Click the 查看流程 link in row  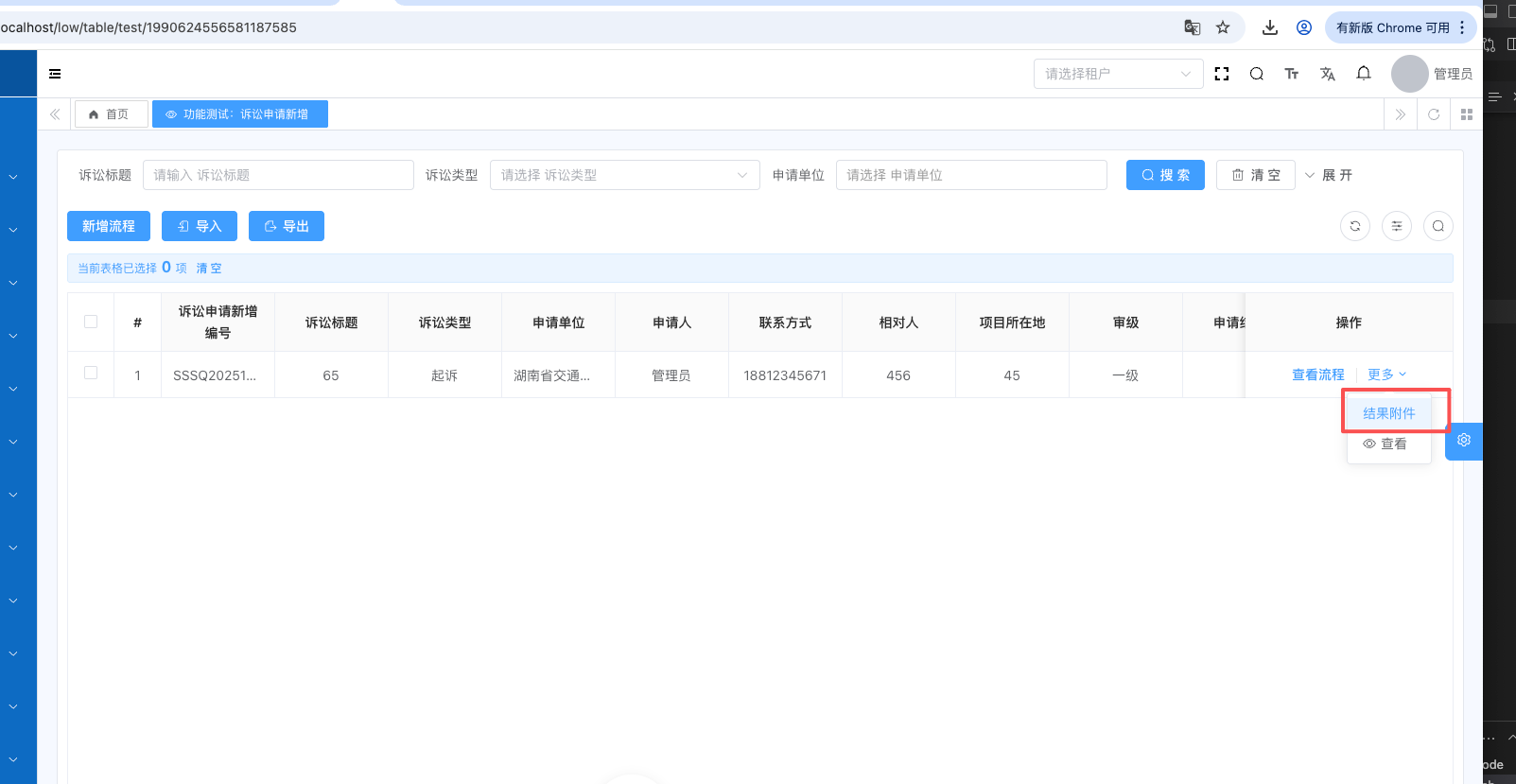1317,375
